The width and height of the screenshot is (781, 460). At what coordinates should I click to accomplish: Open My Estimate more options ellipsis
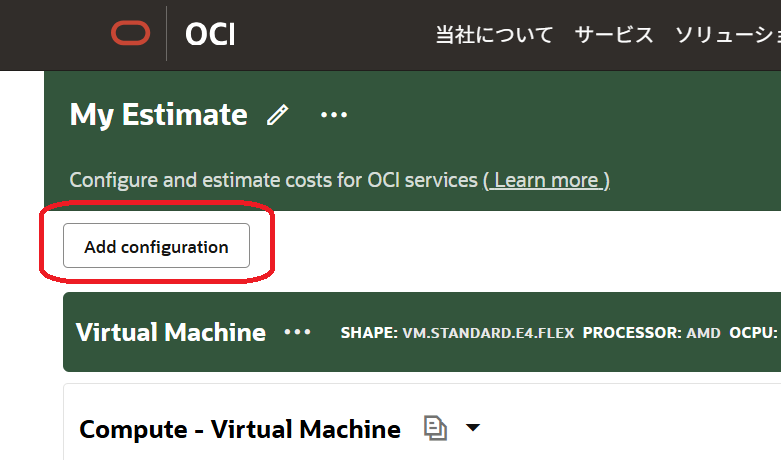334,115
